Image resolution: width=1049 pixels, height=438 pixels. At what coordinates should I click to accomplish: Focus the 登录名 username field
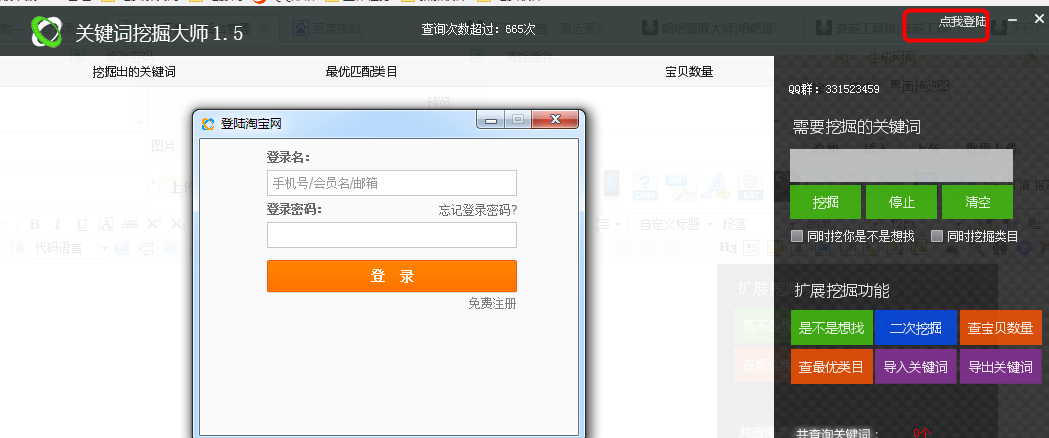[391, 183]
